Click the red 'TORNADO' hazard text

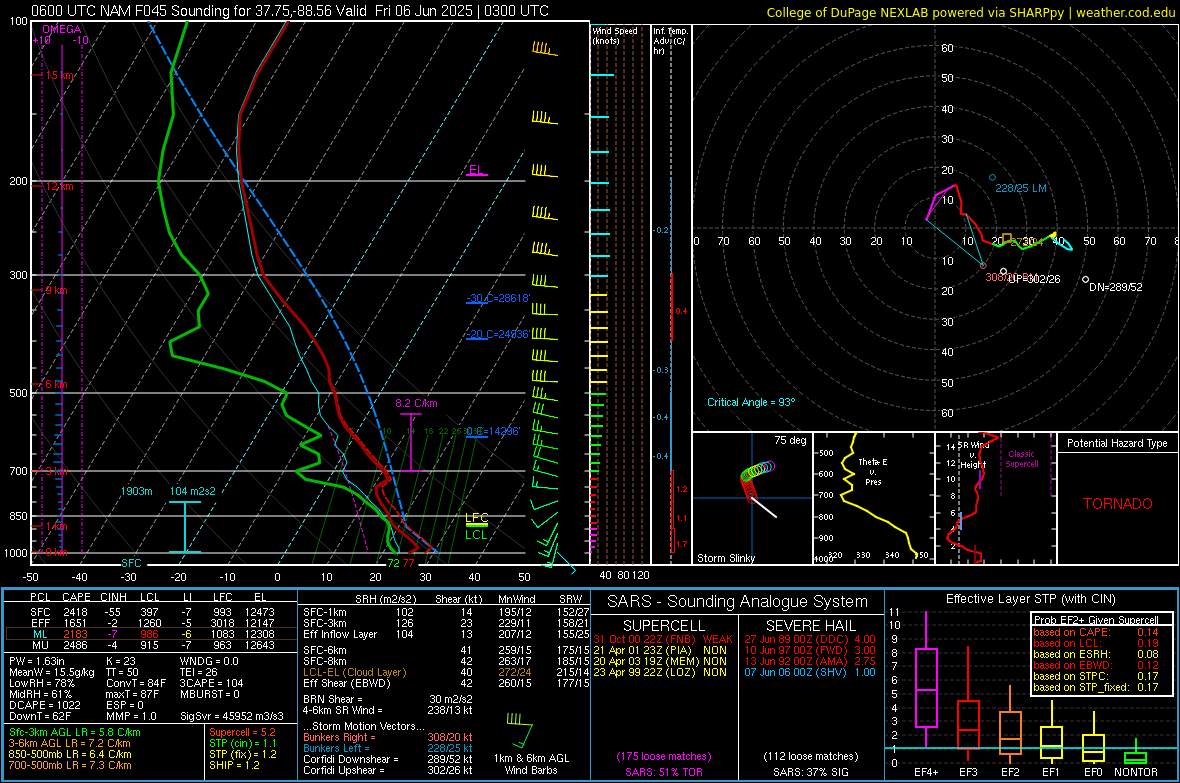[1118, 504]
